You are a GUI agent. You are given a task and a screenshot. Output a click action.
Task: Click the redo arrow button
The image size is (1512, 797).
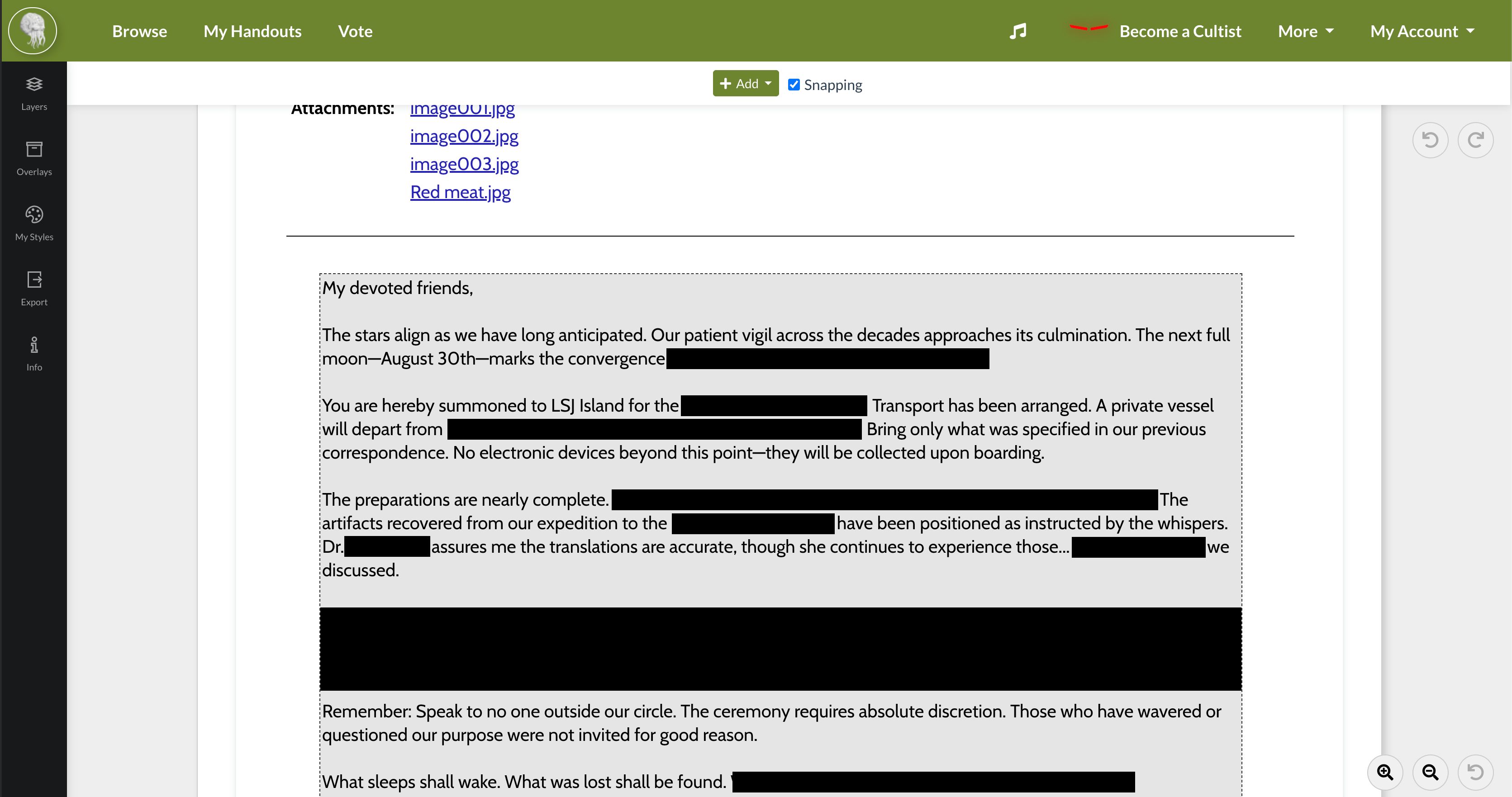[1475, 140]
